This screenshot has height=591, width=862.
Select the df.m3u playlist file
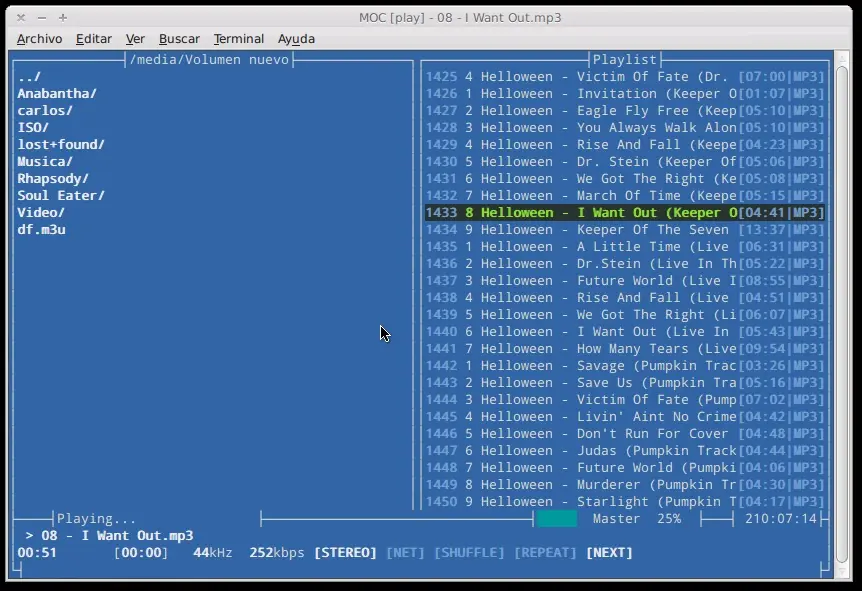pyautogui.click(x=41, y=230)
